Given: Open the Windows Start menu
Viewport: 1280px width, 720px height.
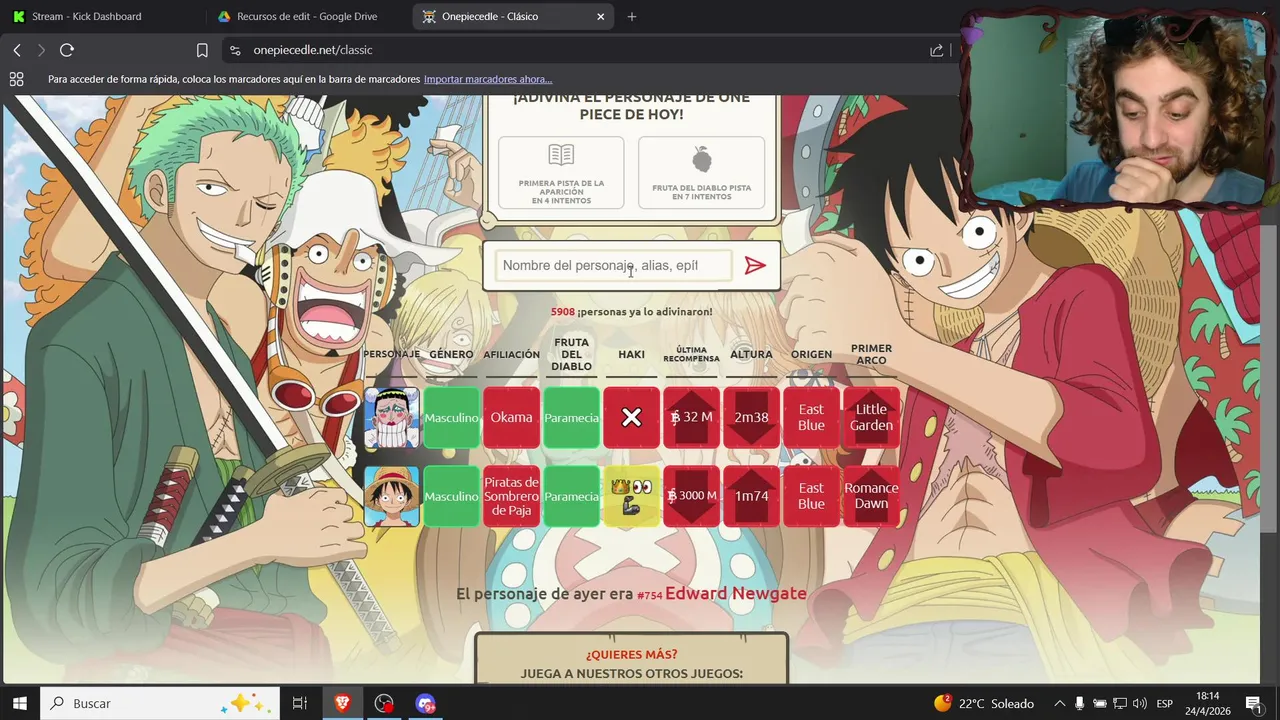Looking at the screenshot, I should click(19, 703).
